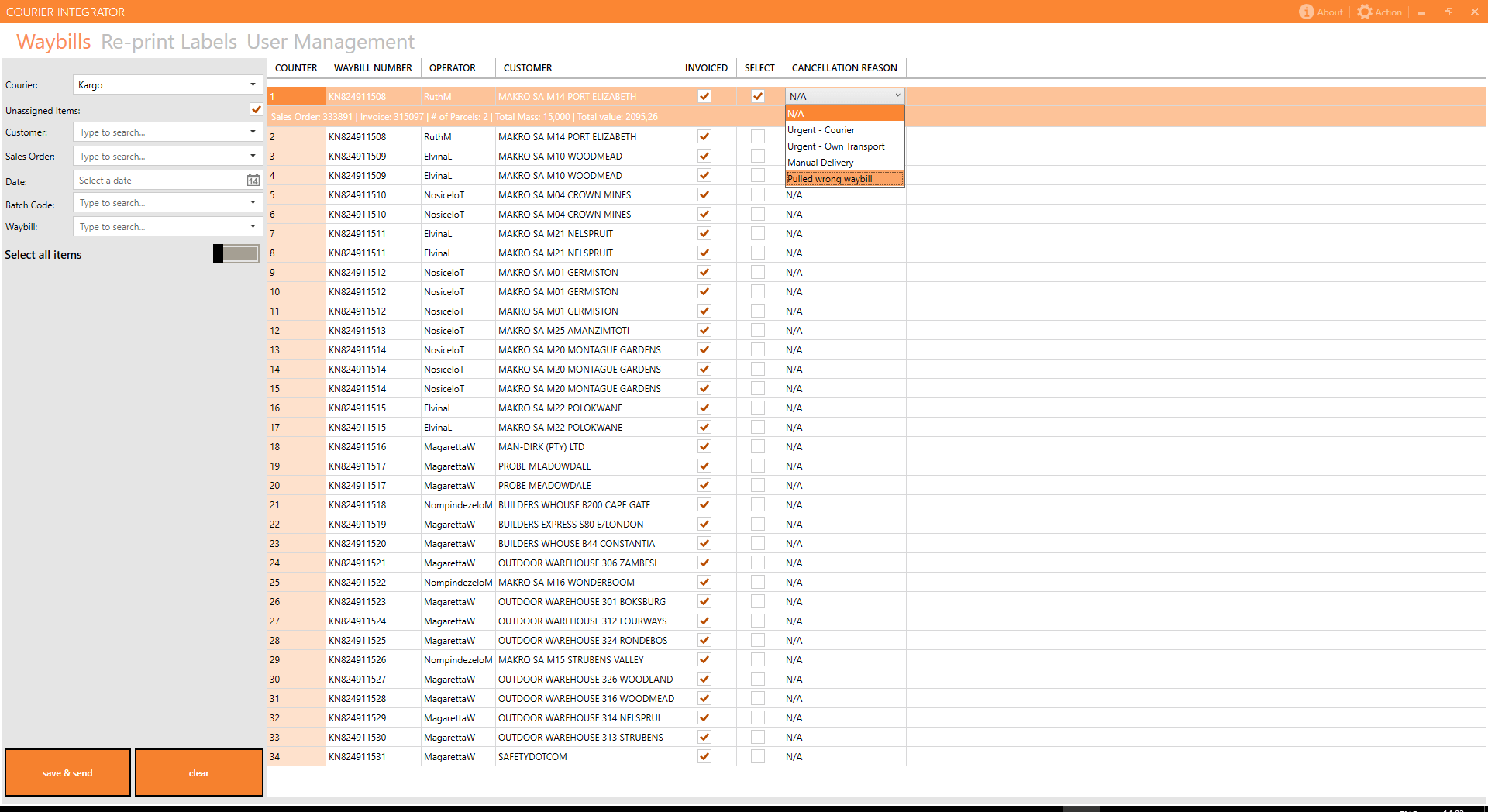Screen dimensions: 1488x812
Task: Click the Sales Order 333891 detail line
Action: point(464,117)
